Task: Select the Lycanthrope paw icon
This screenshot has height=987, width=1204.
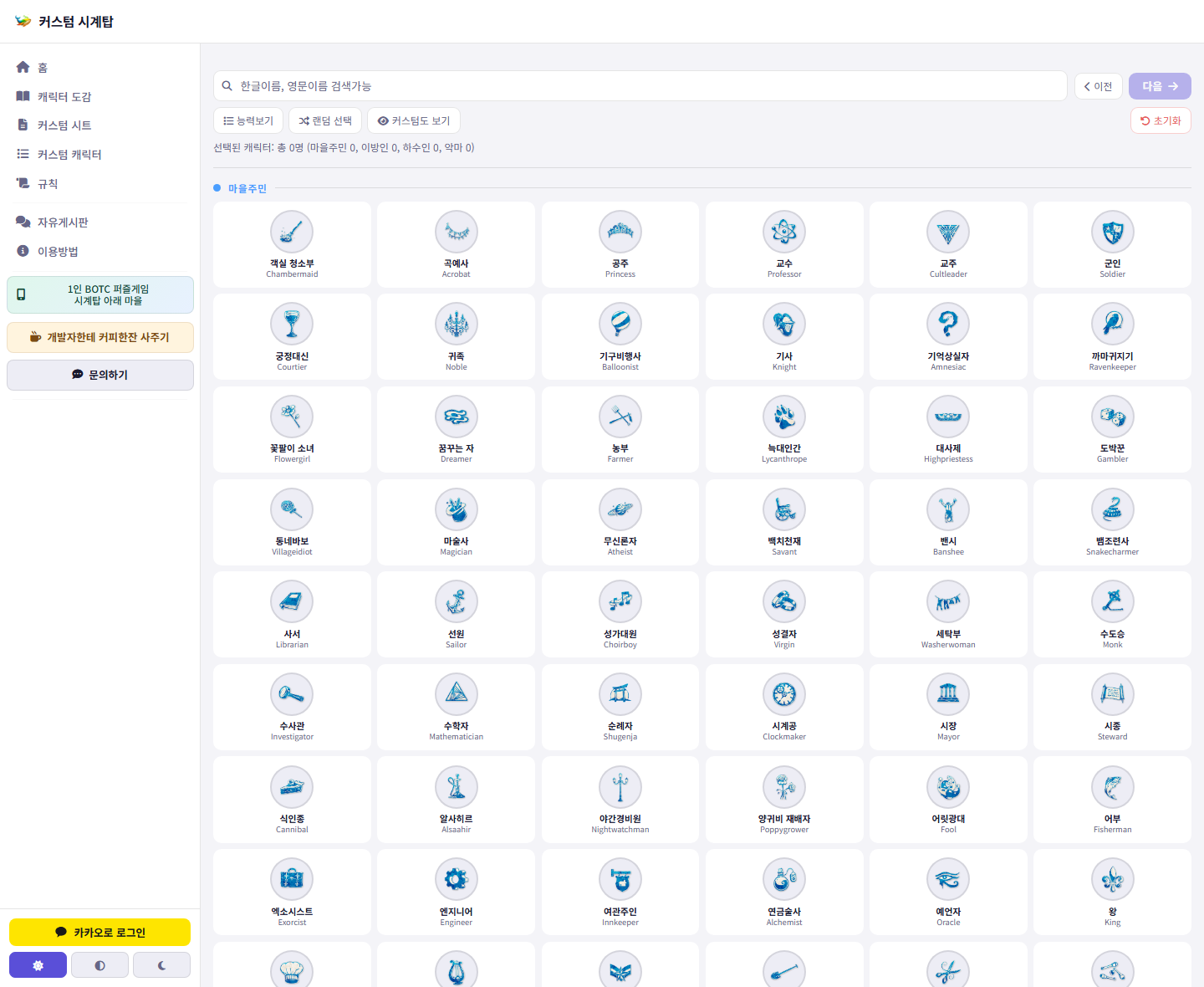Action: [784, 417]
